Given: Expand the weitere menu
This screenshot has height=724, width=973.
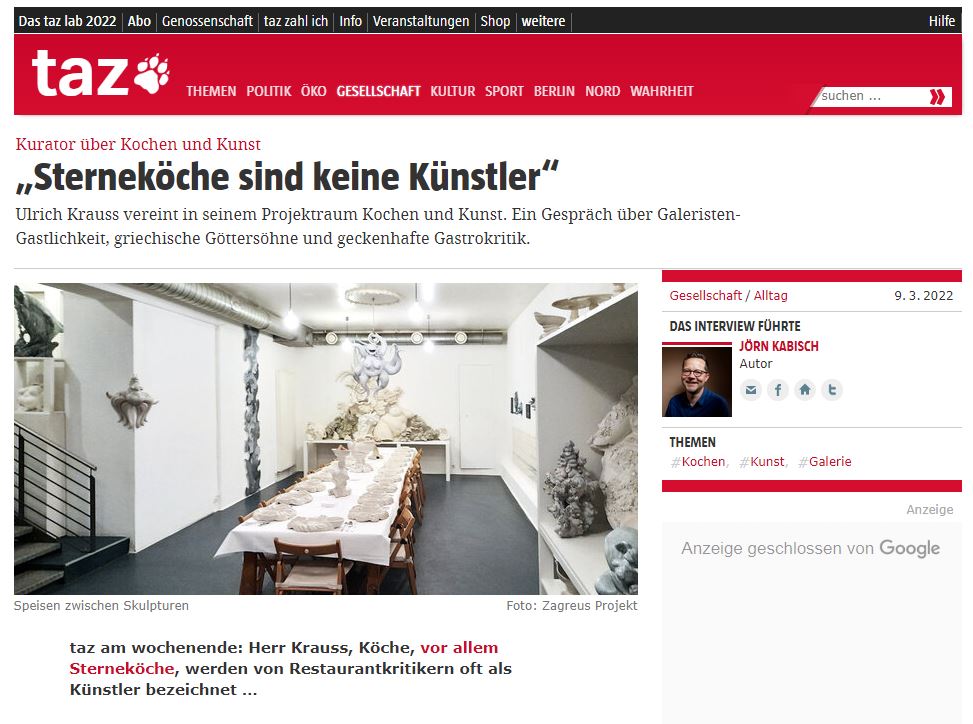Looking at the screenshot, I should 543,21.
